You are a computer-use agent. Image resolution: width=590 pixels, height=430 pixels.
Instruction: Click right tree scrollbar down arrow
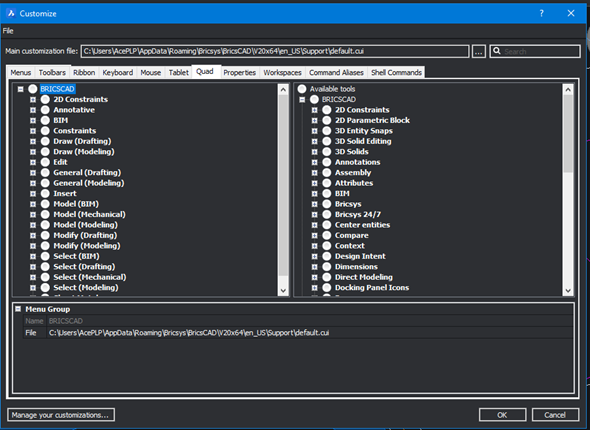tap(568, 290)
